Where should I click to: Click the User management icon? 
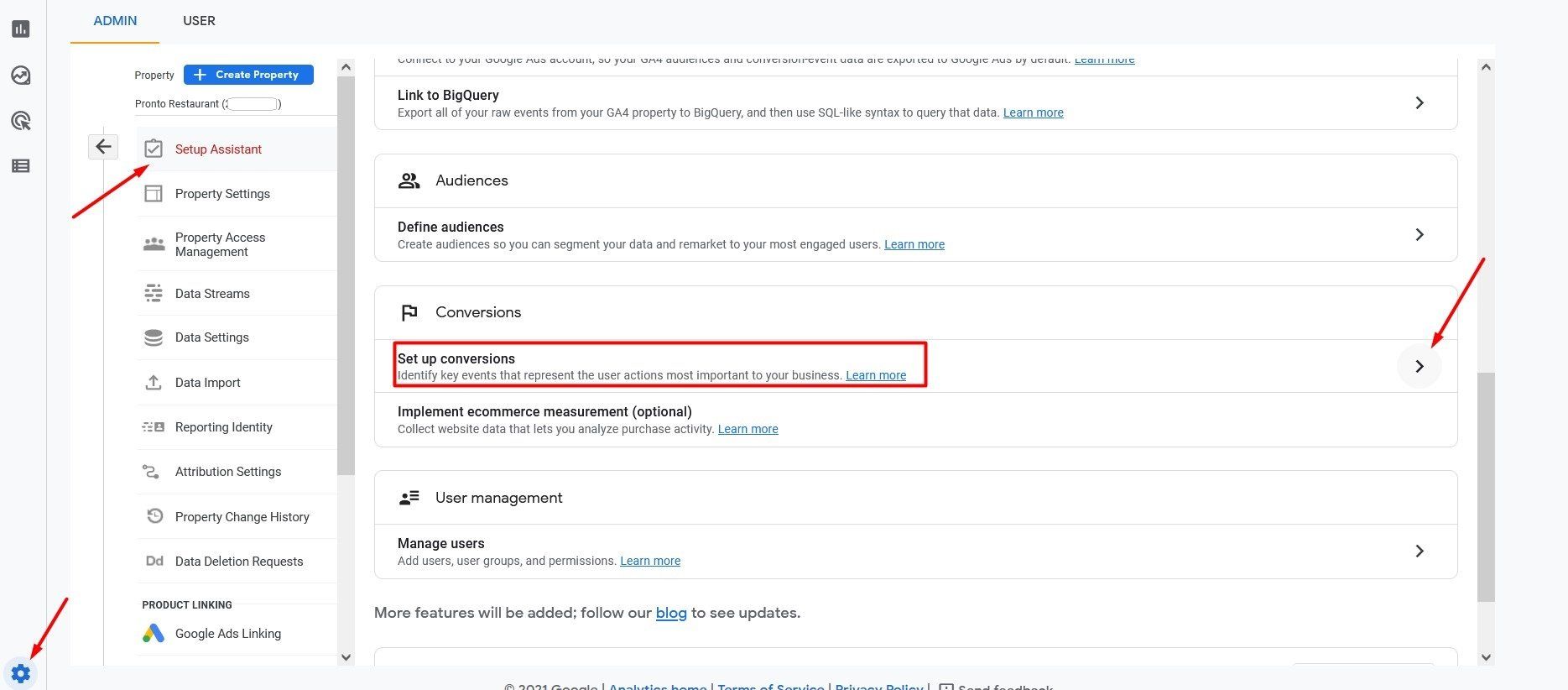[409, 498]
